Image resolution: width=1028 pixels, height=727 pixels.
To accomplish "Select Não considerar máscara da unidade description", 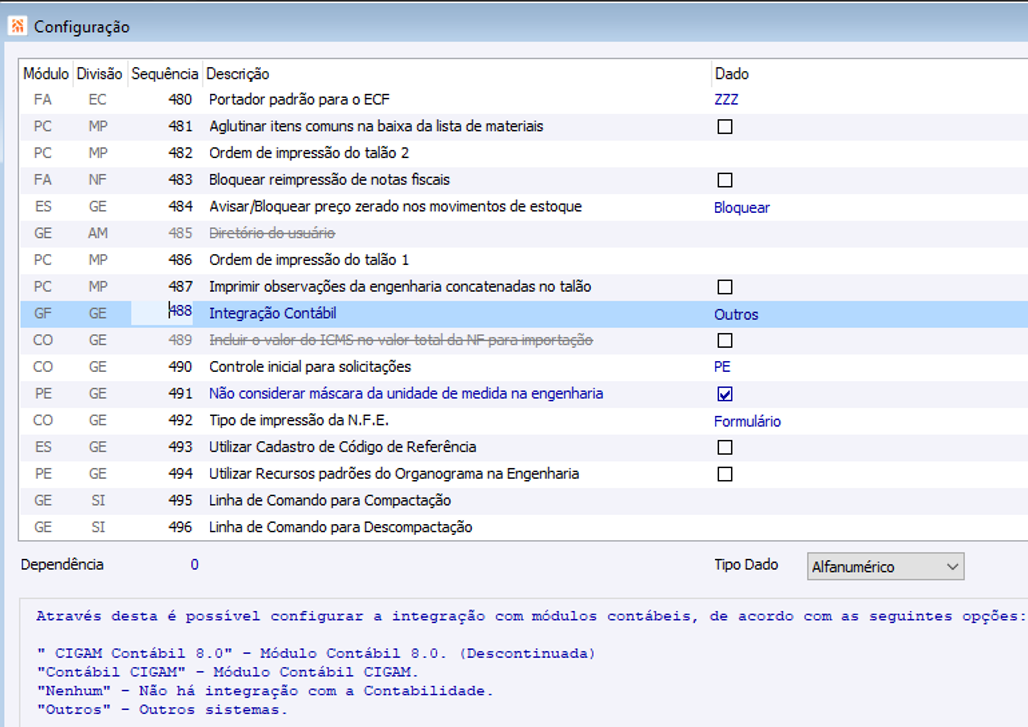I will point(406,393).
